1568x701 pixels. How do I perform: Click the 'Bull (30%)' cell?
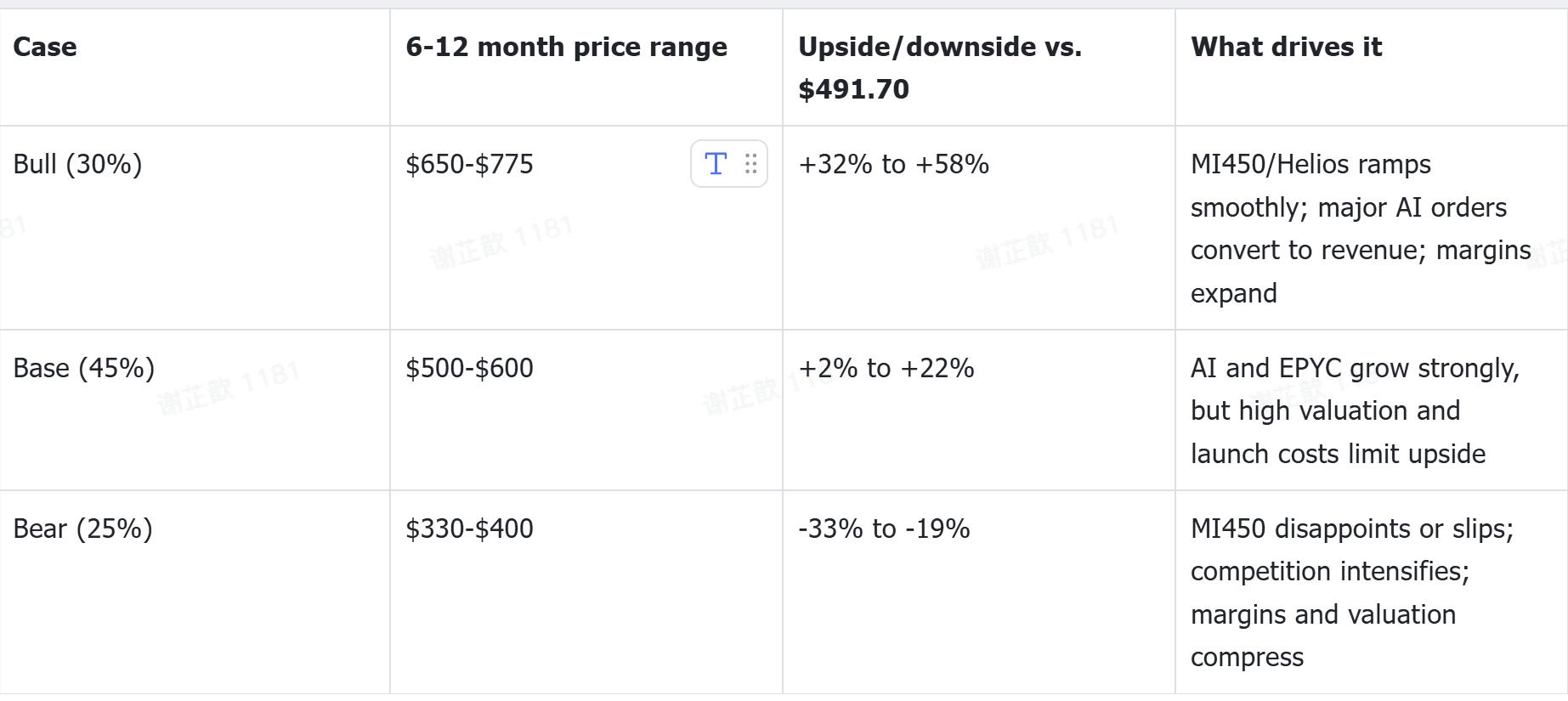coord(195,228)
